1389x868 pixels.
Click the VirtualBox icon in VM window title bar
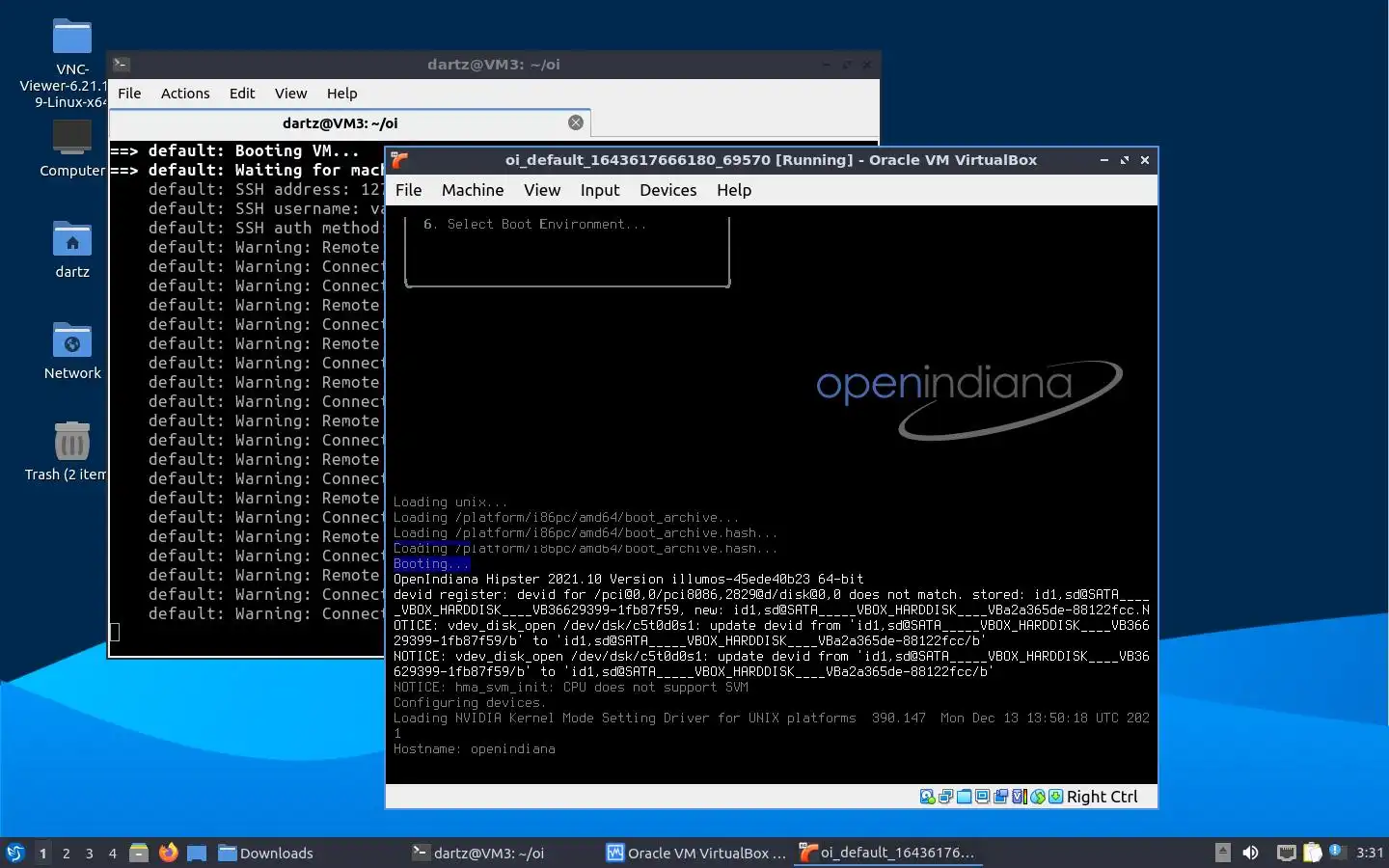(399, 160)
